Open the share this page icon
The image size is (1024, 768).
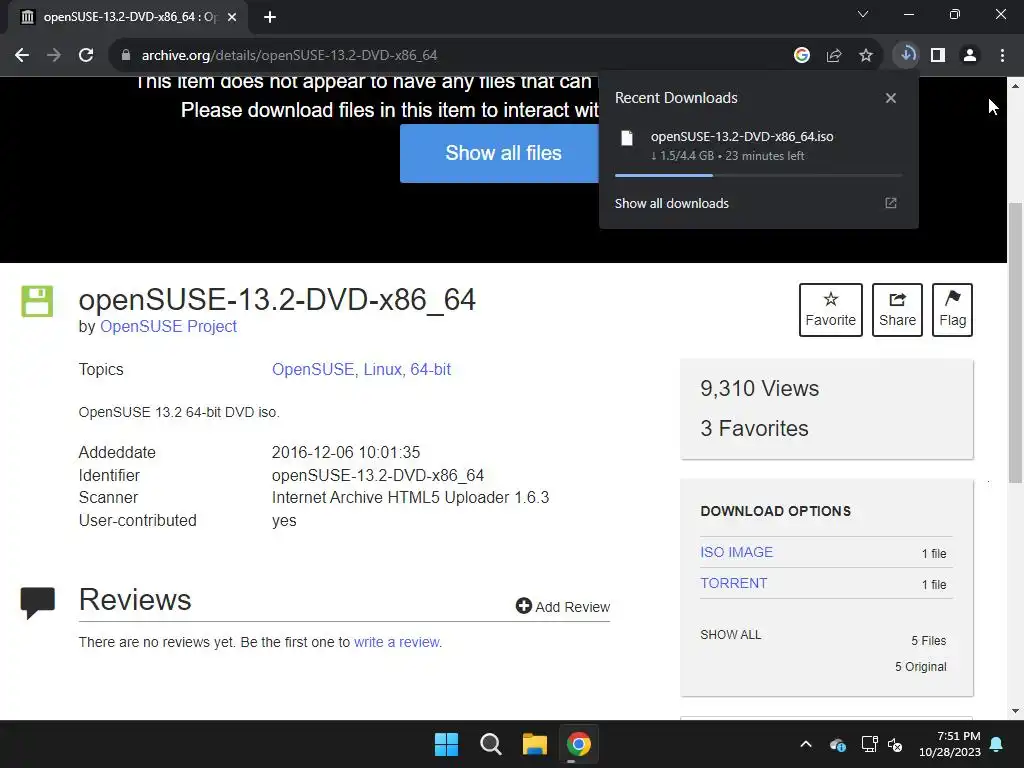tap(834, 56)
